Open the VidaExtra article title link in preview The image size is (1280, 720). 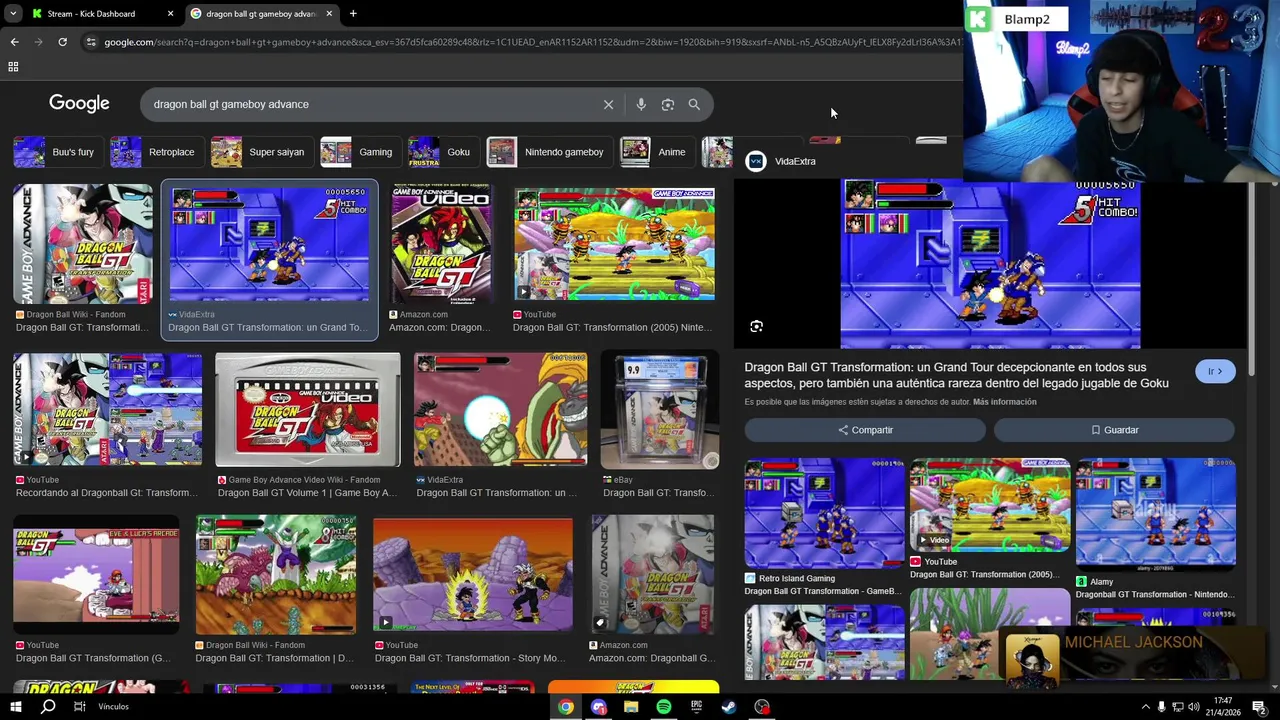[x=956, y=375]
